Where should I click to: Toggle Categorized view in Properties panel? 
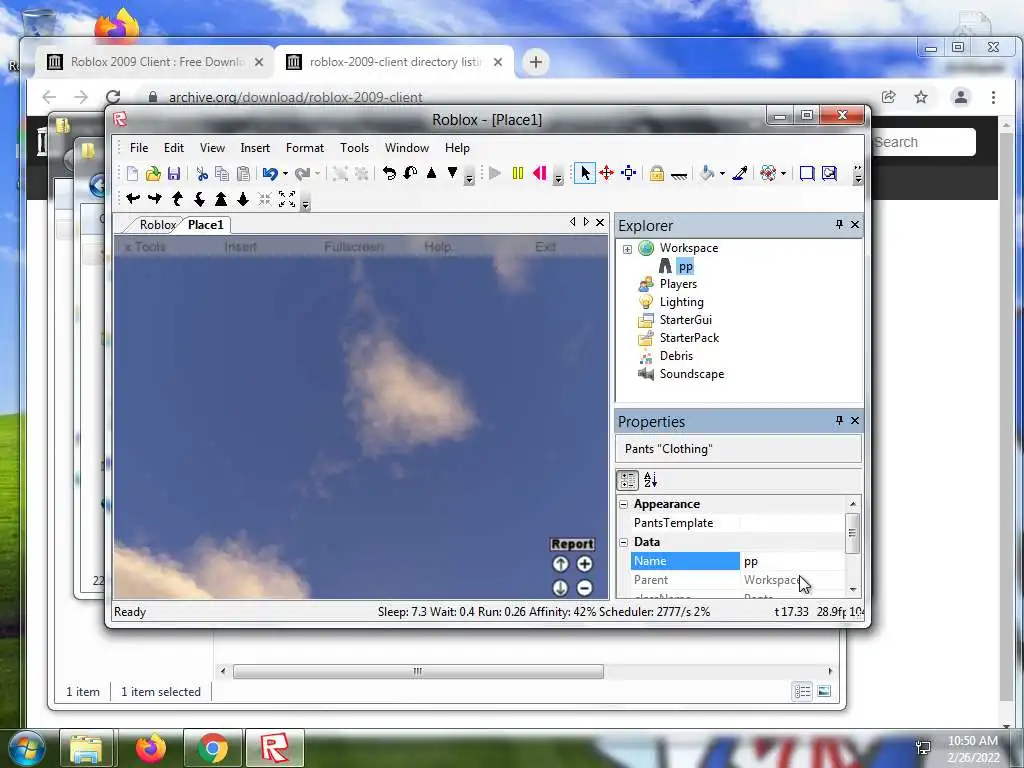click(x=628, y=480)
